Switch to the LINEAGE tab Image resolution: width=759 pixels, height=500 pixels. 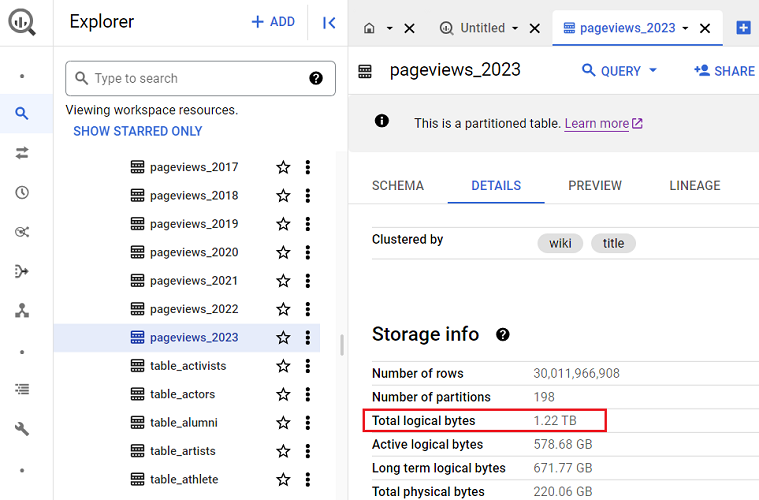pyautogui.click(x=695, y=185)
